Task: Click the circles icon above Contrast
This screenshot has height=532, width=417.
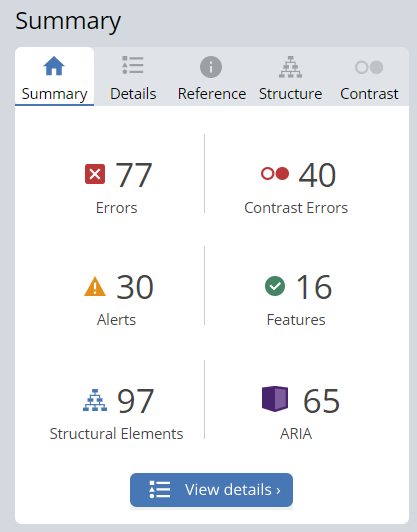Action: [369, 67]
